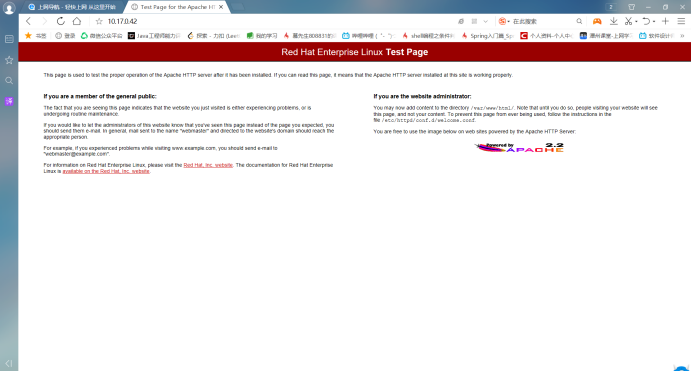Click the tab count badge 2
The height and width of the screenshot is (371, 692).
(x=611, y=7)
